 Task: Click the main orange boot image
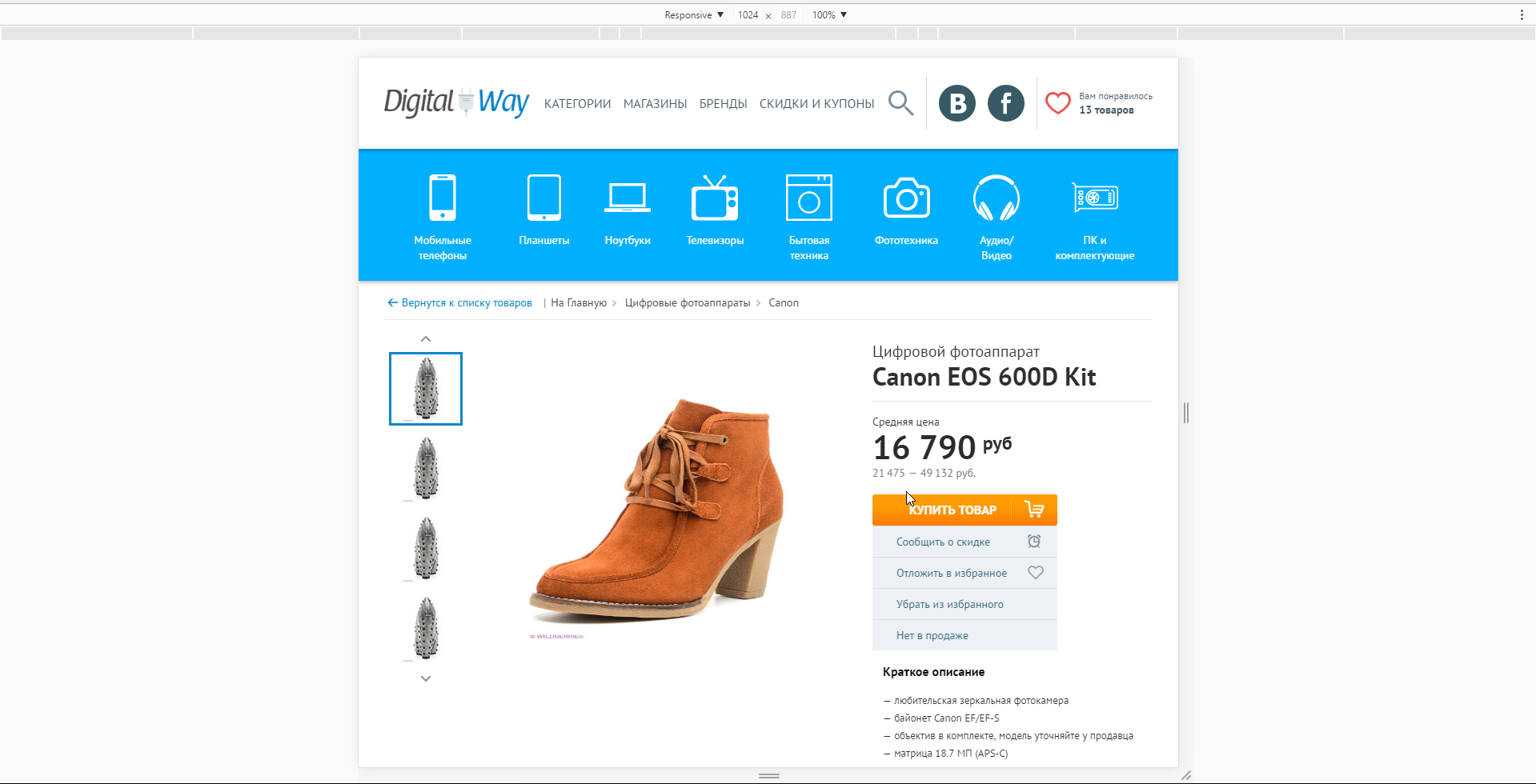coord(656,512)
